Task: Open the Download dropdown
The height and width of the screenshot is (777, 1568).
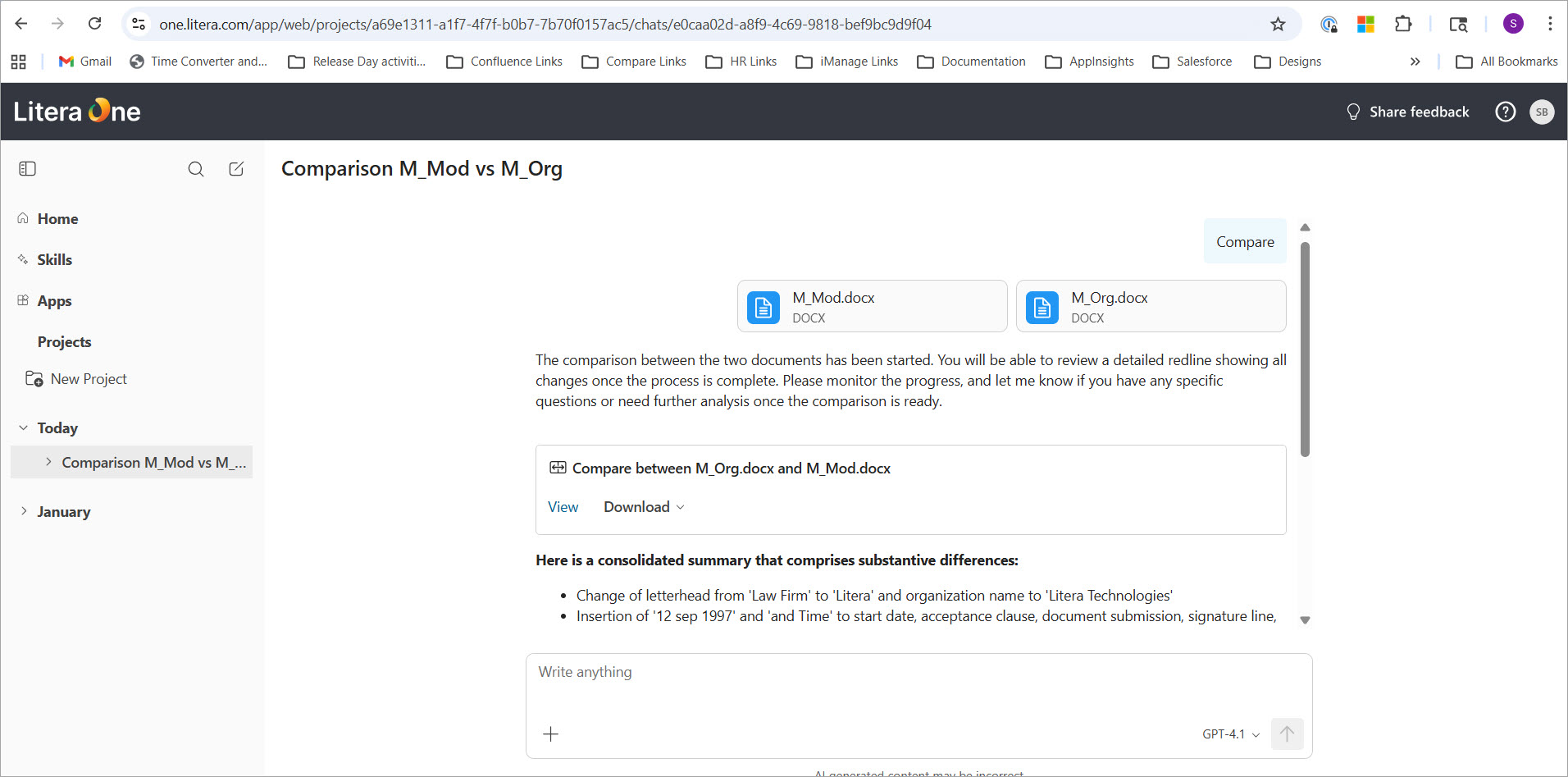Action: point(644,507)
